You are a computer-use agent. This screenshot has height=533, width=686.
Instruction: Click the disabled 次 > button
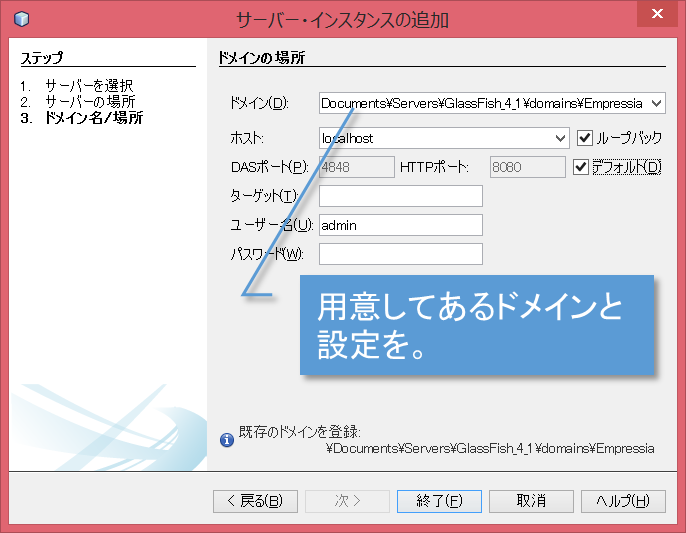[x=347, y=501]
